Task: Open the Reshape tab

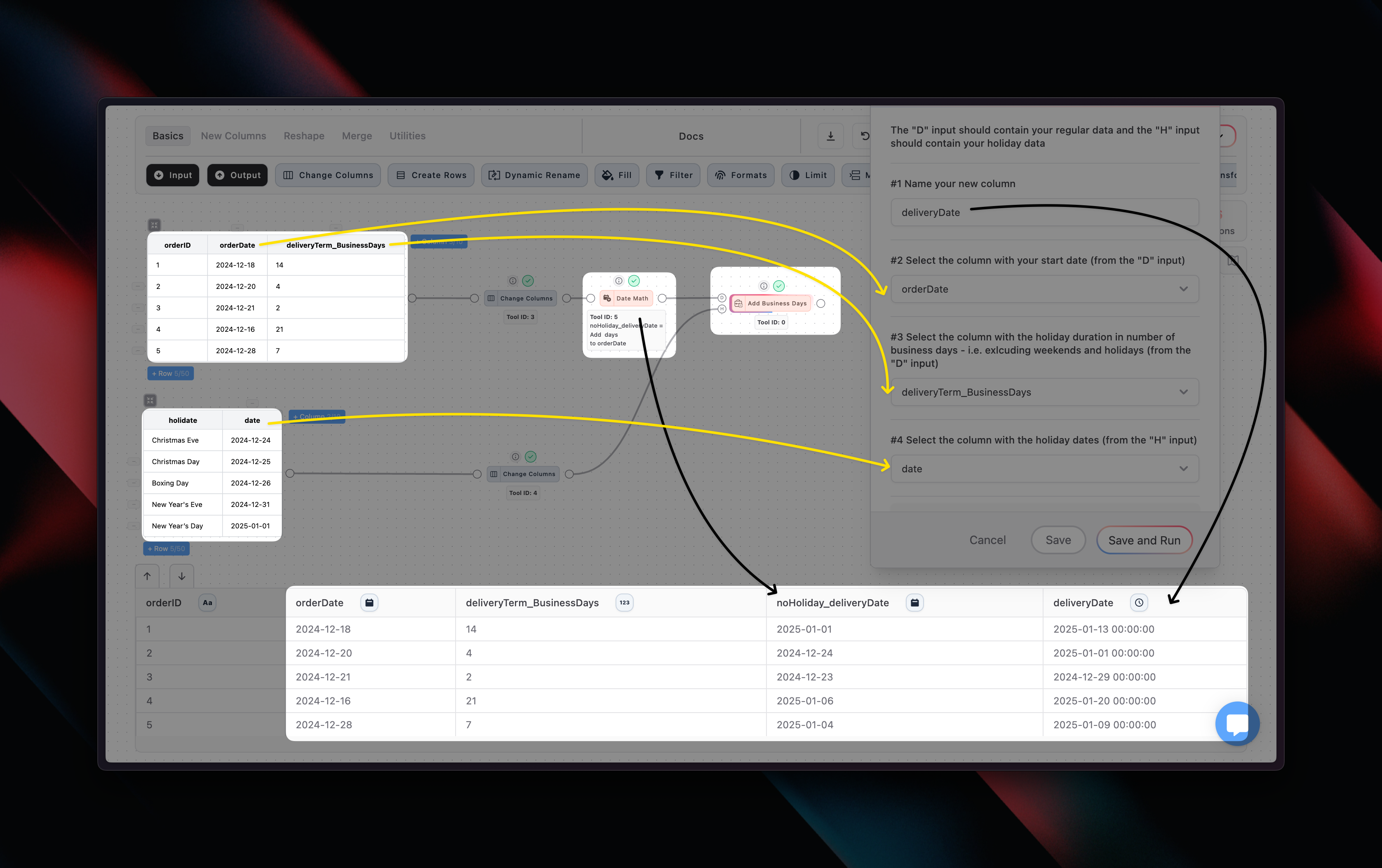Action: click(303, 136)
